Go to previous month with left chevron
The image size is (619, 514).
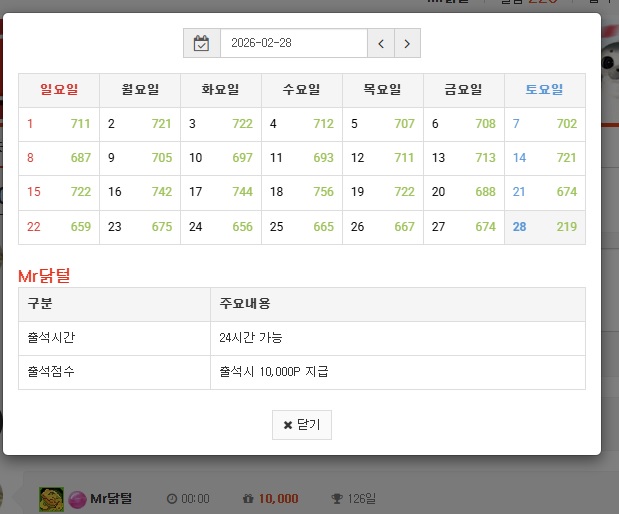pyautogui.click(x=381, y=43)
